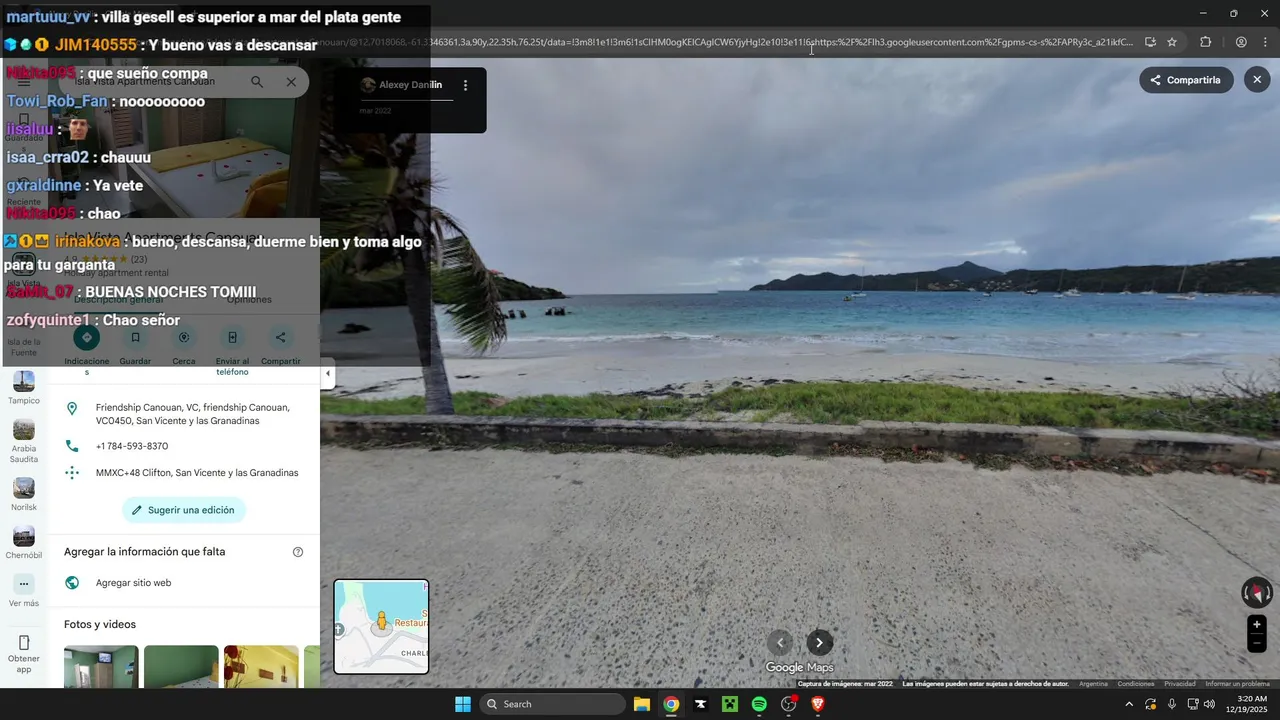
Task: Click the Condiciones footer link
Action: point(1136,684)
